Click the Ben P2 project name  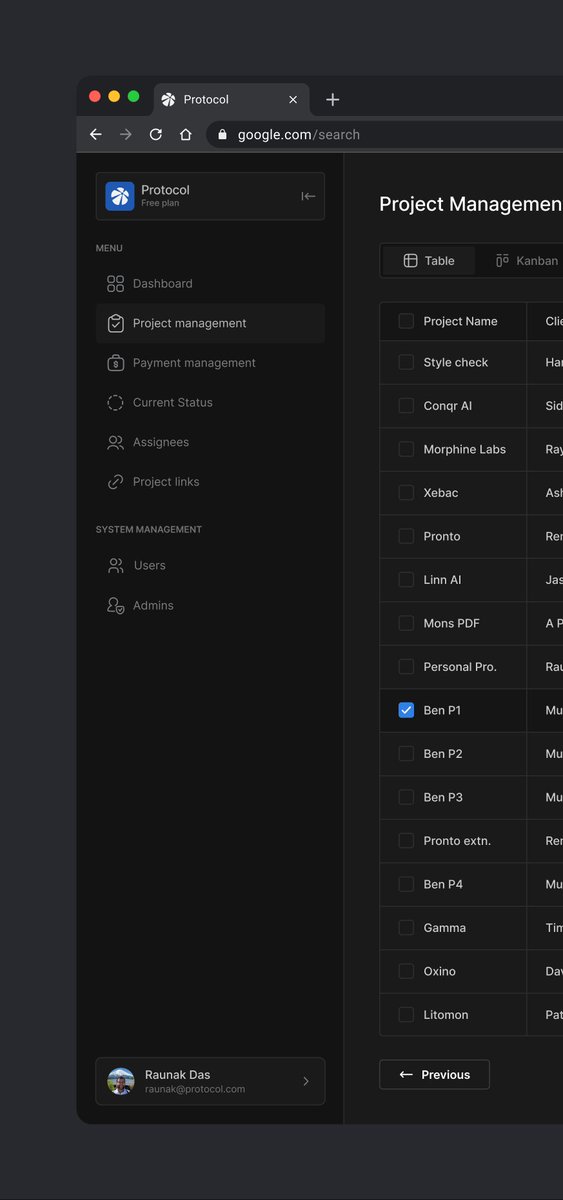443,754
